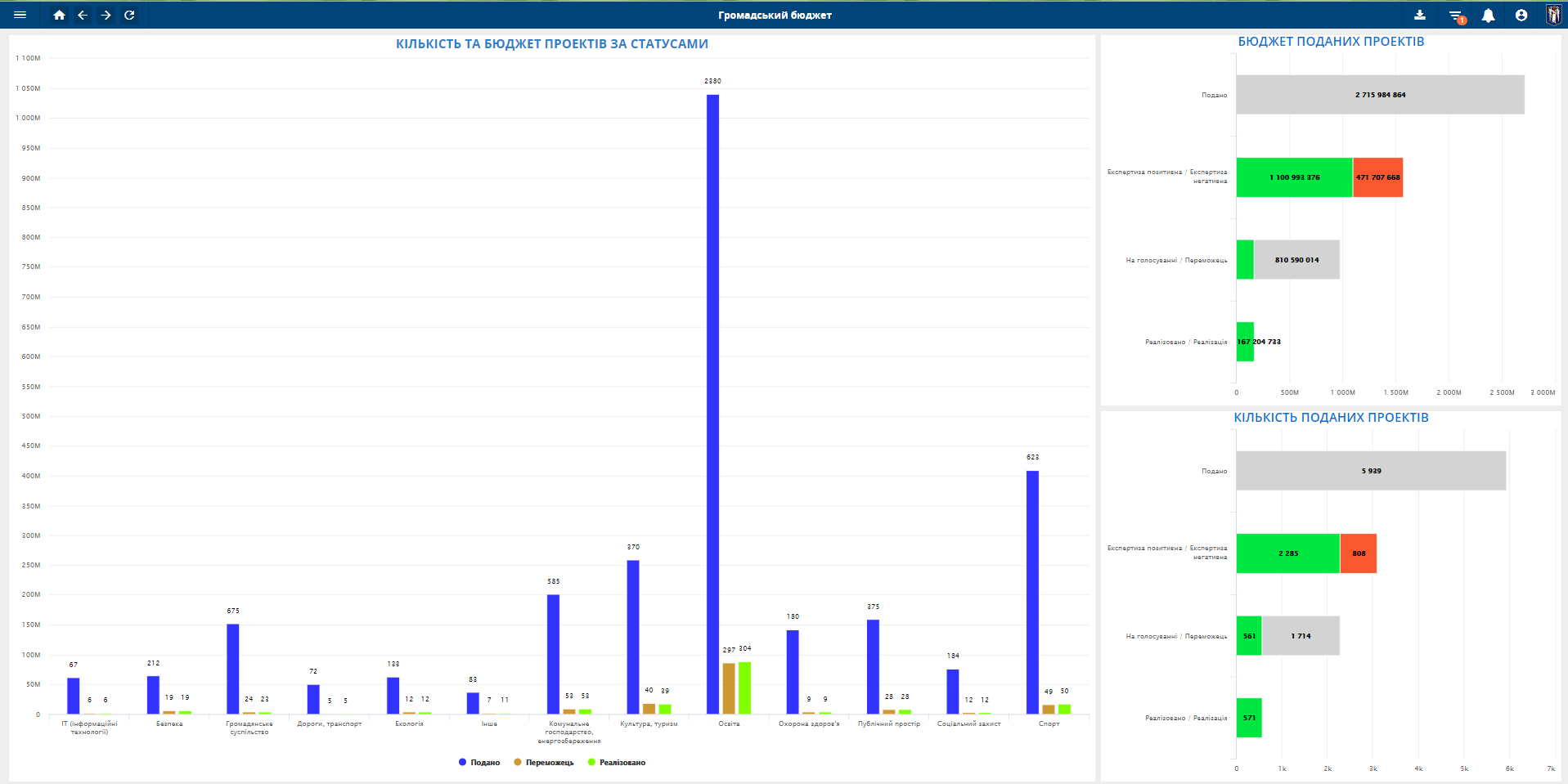Click the grey 2 715 984 864 budget bar

click(1380, 95)
